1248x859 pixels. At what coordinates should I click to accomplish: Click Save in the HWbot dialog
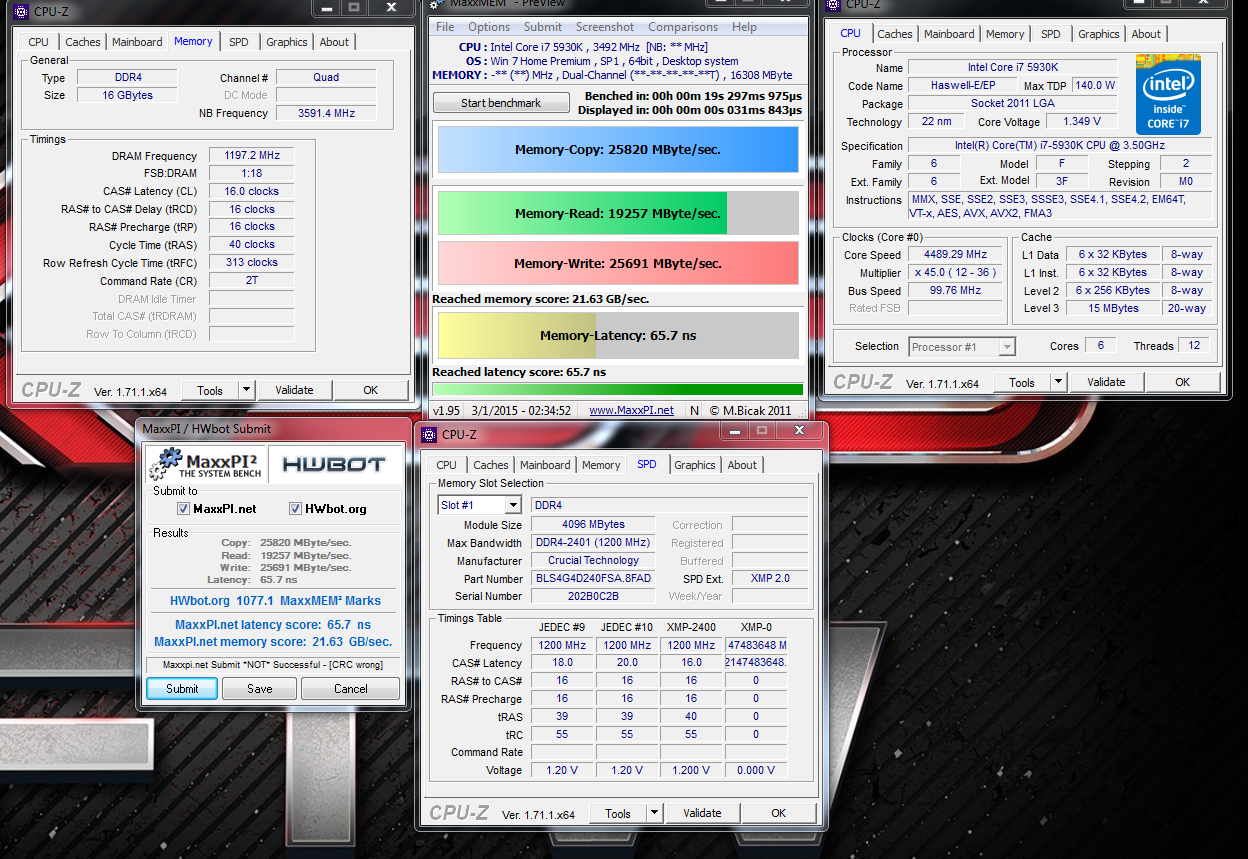coord(260,689)
